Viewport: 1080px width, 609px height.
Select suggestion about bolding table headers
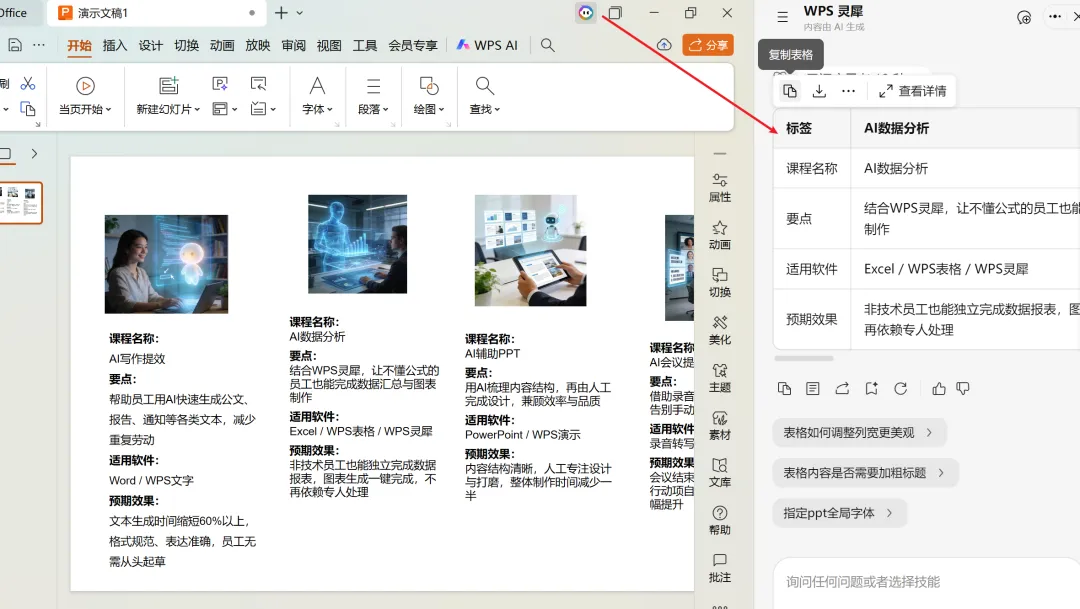tap(865, 473)
